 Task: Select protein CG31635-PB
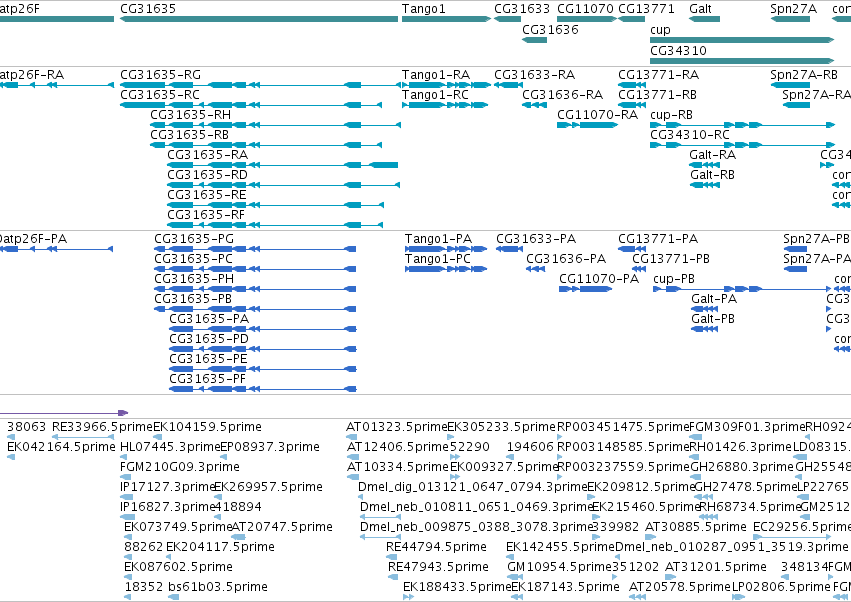255,309
